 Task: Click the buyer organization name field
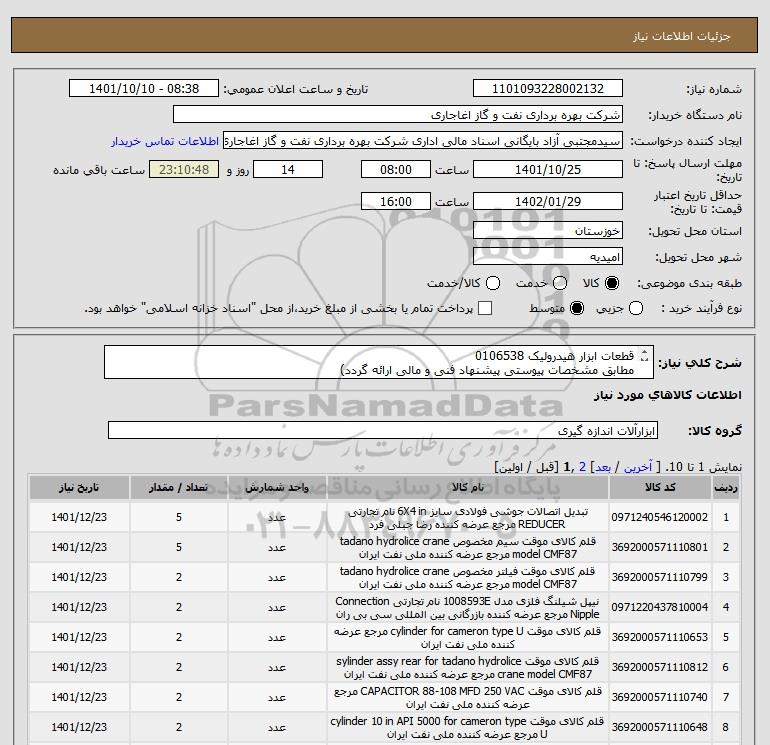pos(398,115)
